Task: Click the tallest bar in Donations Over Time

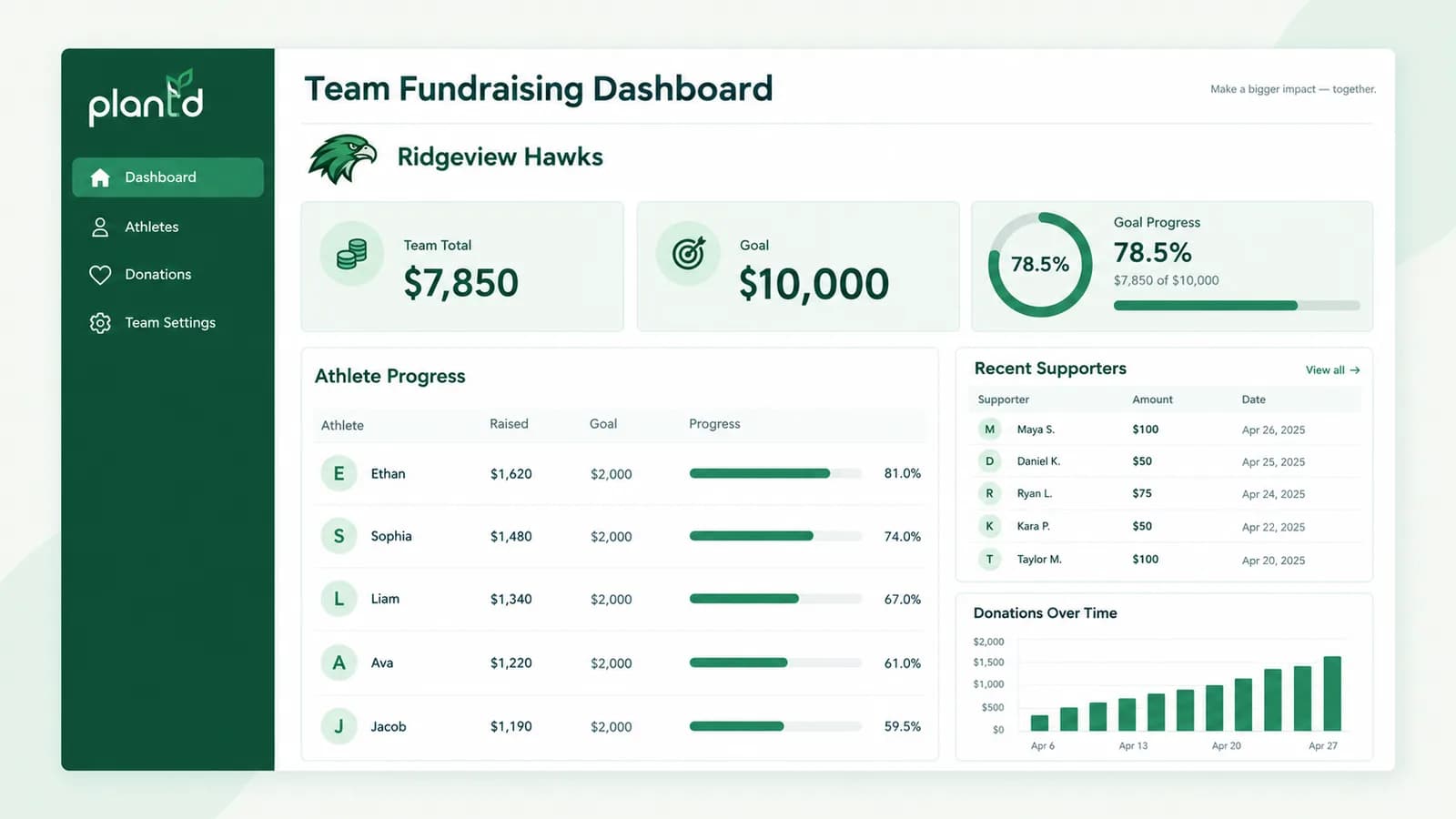Action: pyautogui.click(x=1332, y=693)
